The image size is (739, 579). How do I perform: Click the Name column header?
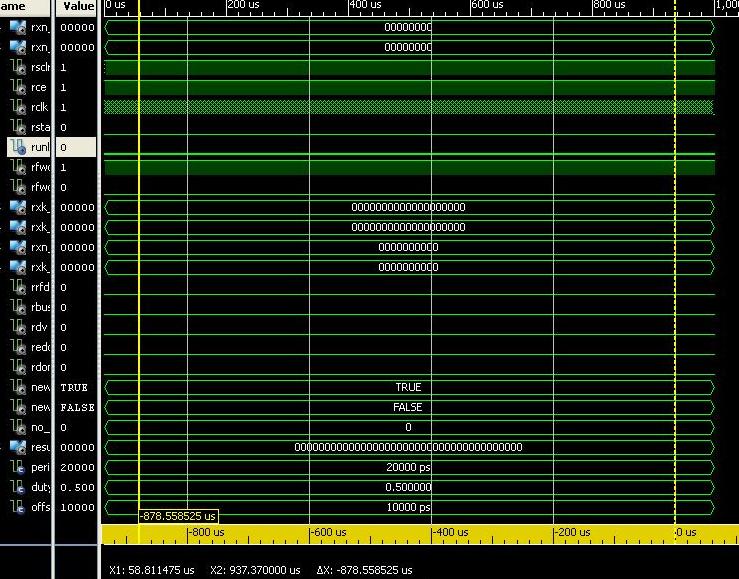(x=20, y=6)
